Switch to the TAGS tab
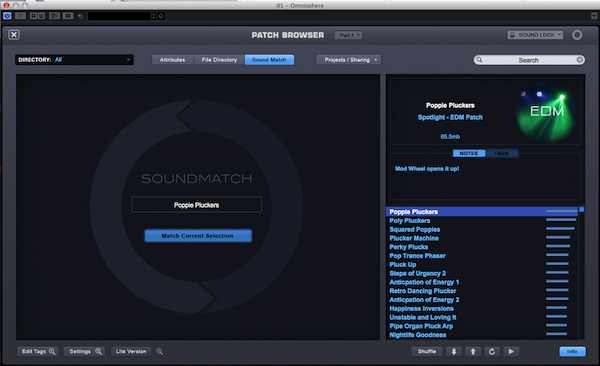 click(x=501, y=153)
